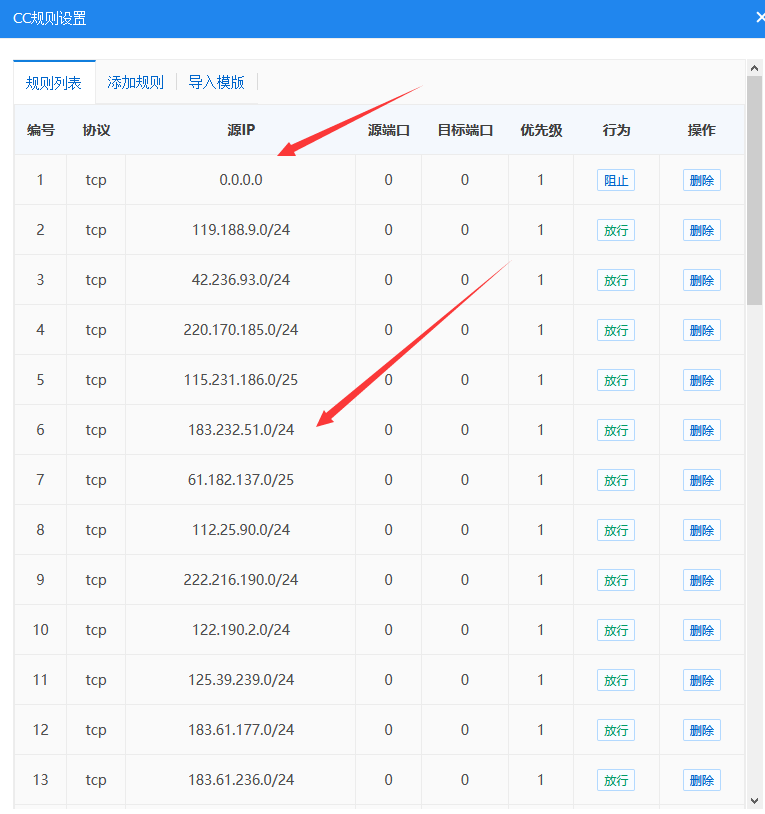Switch to the 规则列表 tab
Viewport: 765px width, 814px height.
point(54,83)
